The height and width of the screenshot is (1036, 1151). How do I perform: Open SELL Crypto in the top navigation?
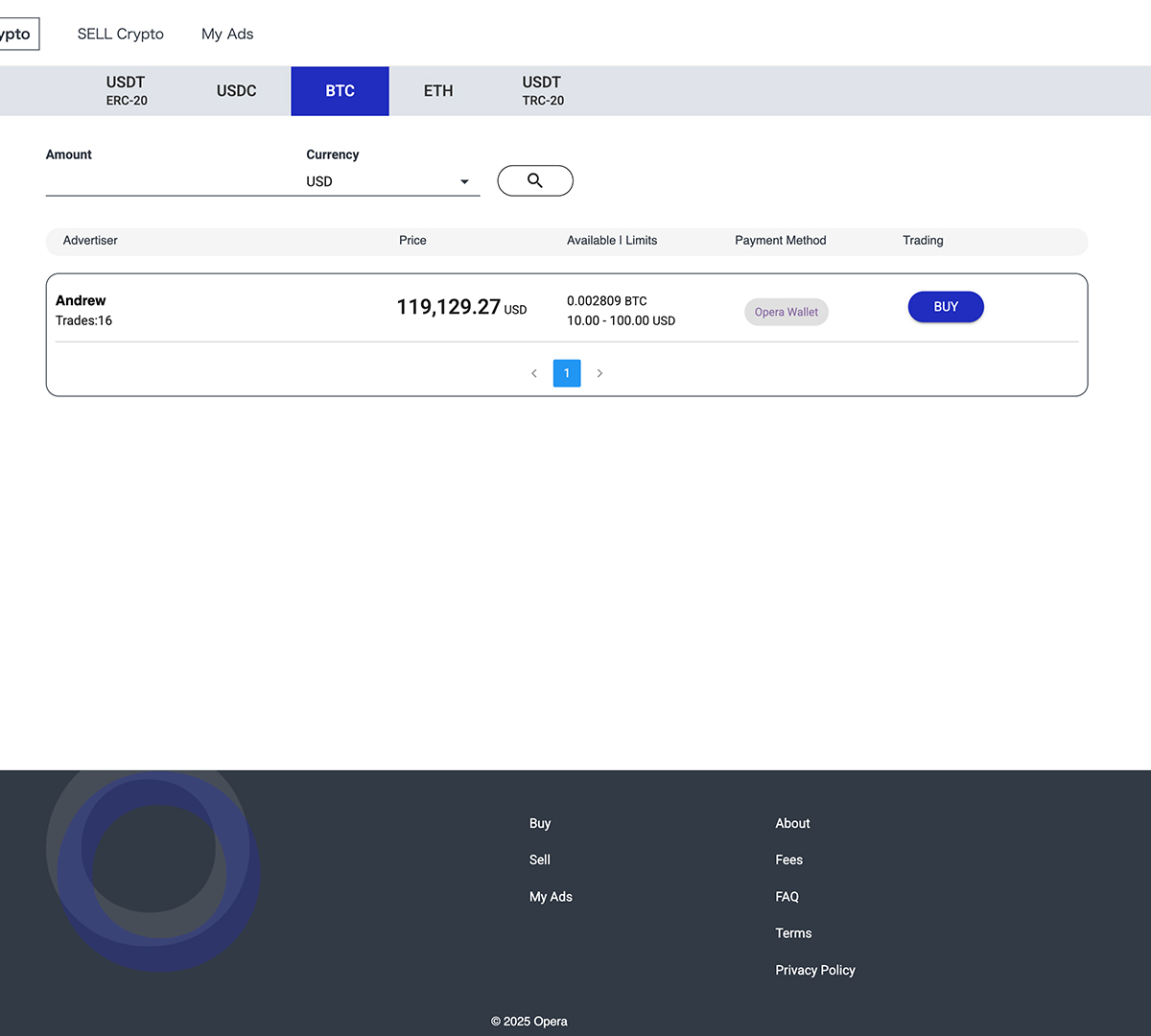120,34
